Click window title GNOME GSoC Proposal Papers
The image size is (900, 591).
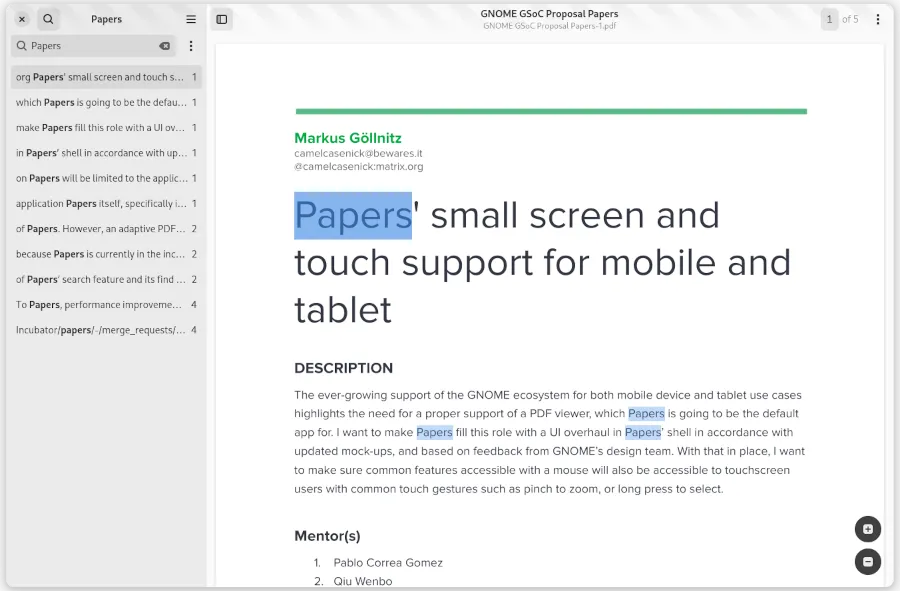tap(549, 14)
